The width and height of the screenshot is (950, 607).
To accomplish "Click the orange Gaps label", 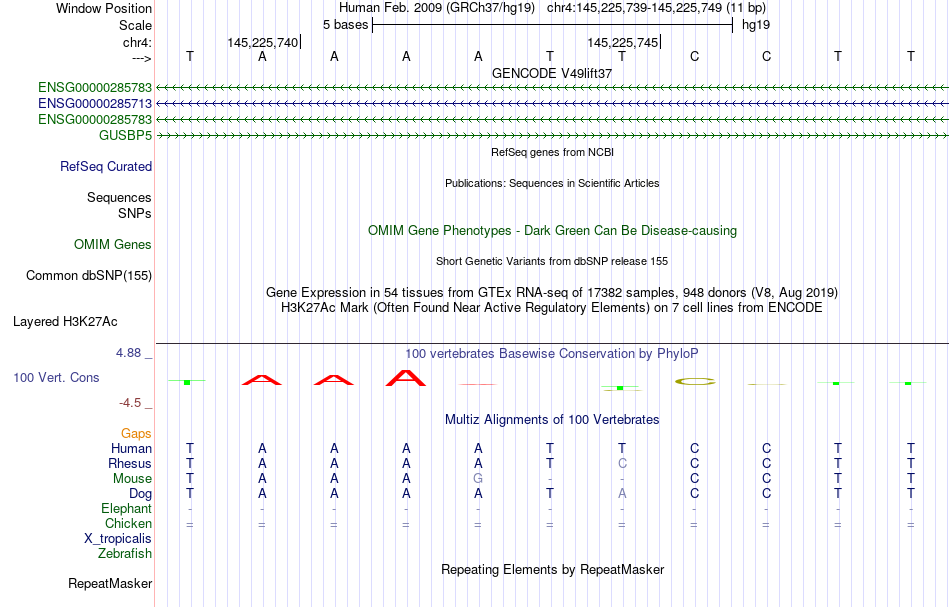I will (136, 434).
